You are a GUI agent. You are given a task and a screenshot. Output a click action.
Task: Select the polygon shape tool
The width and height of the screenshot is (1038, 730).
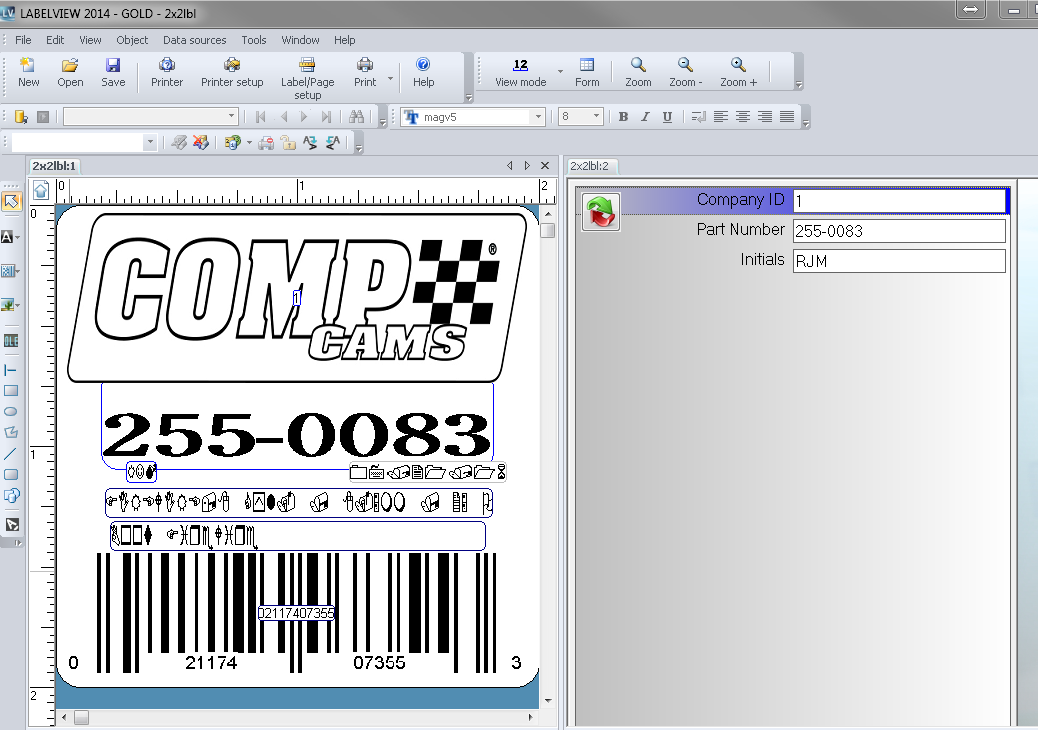tap(11, 432)
